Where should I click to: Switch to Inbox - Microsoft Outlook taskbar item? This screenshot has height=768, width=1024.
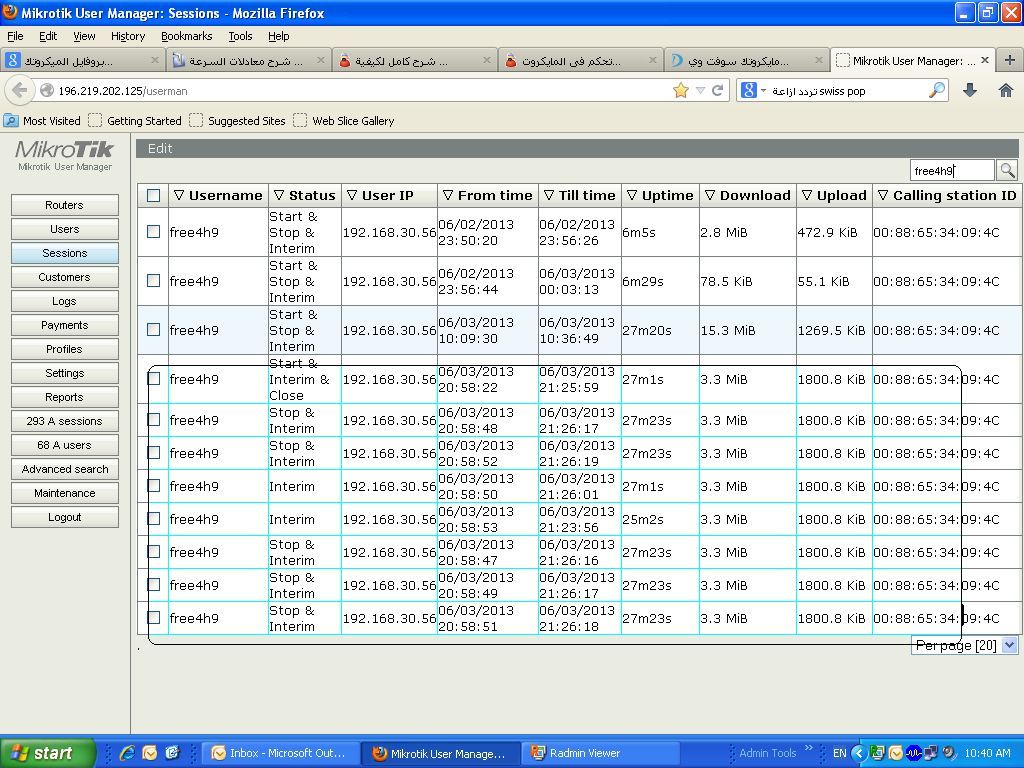click(280, 753)
